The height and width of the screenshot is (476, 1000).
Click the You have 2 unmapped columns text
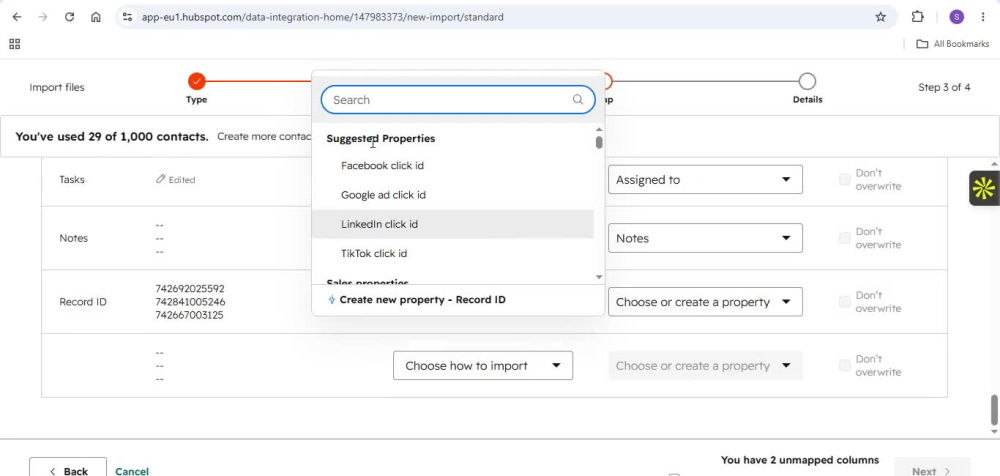point(800,460)
